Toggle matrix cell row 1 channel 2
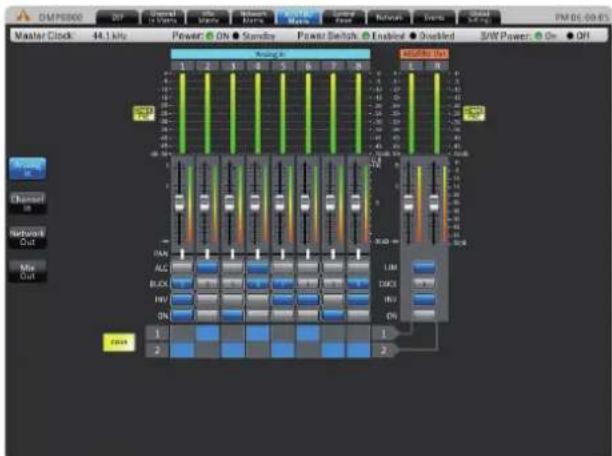This screenshot has height=456, width=612. [x=207, y=334]
